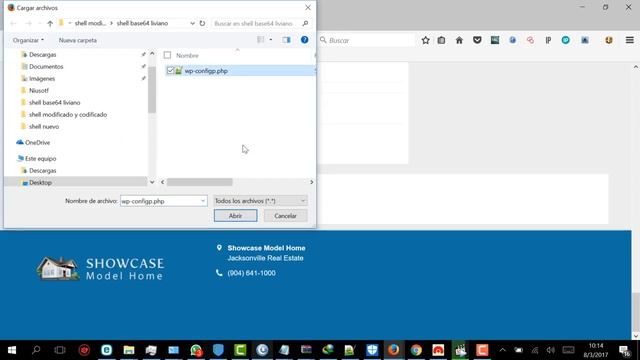Viewport: 640px width, 360px height.
Task: Change view layout icon in dialog
Action: pyautogui.click(x=260, y=40)
